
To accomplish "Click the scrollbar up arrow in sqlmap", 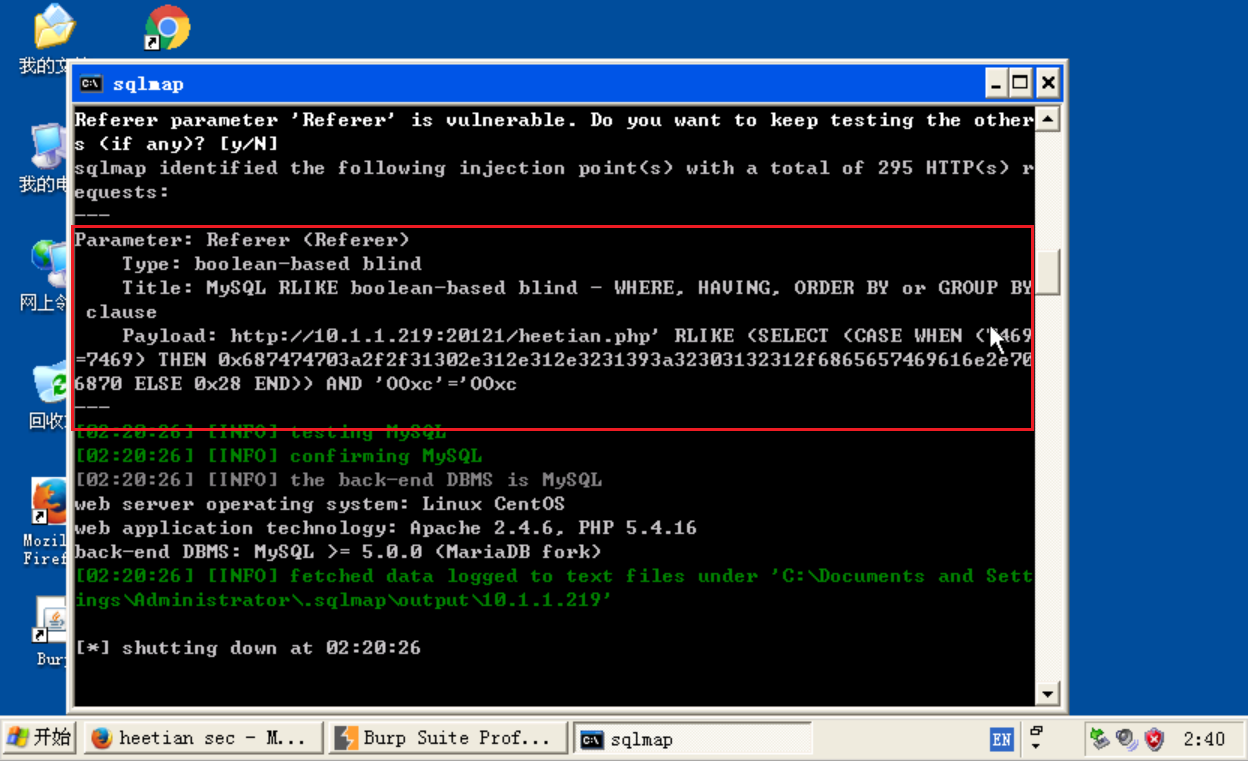I will point(1047,120).
